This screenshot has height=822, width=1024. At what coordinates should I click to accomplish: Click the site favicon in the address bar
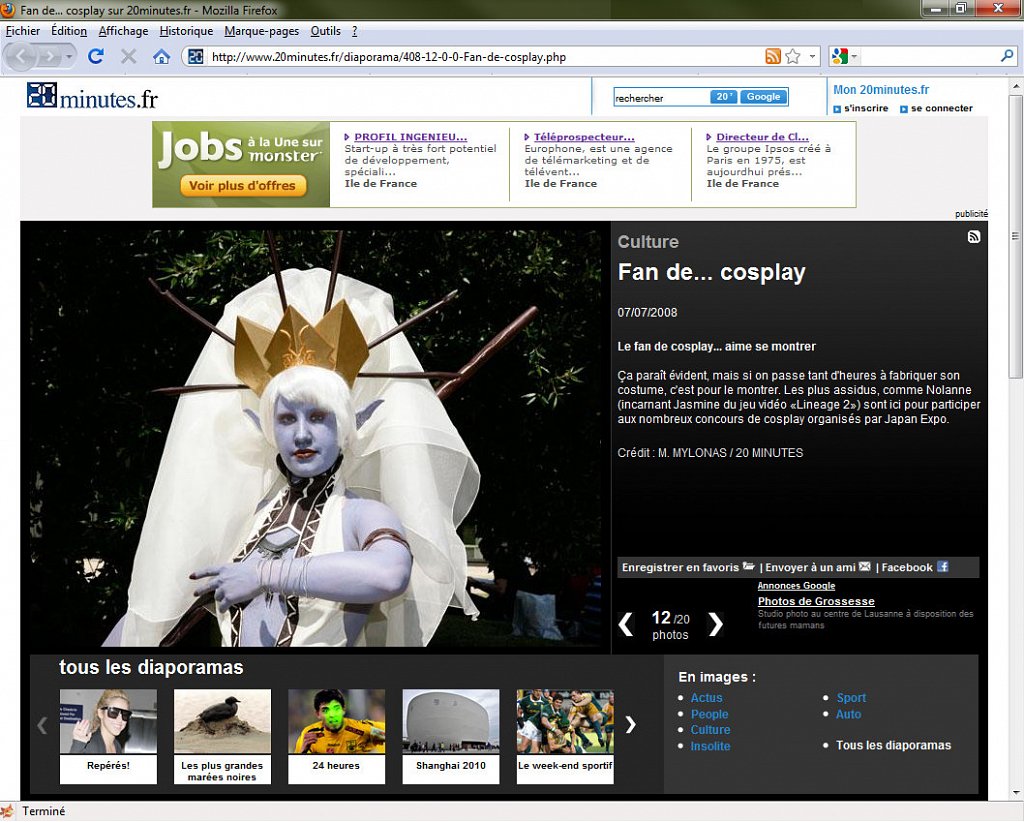click(195, 57)
